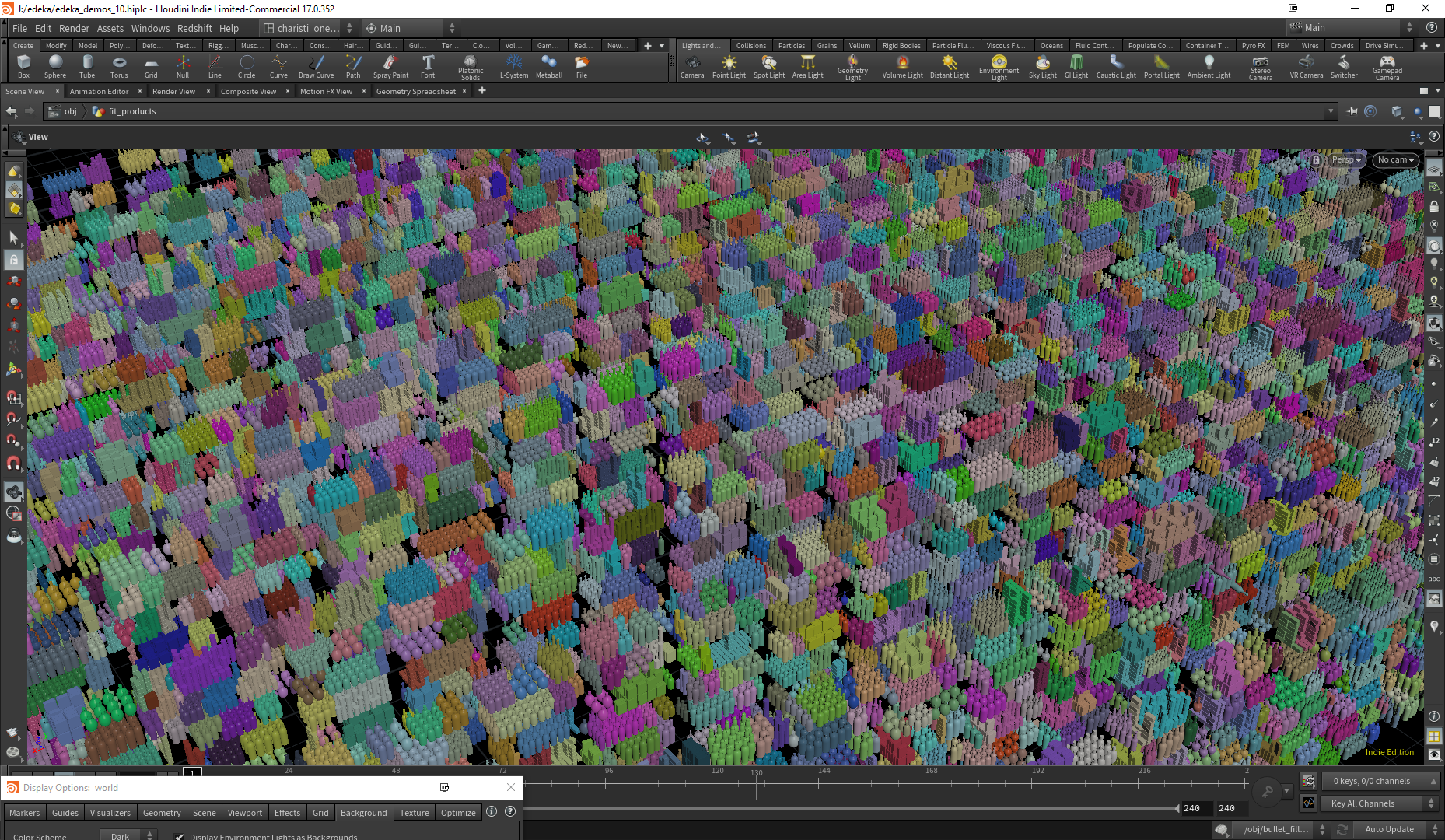Choose the Spray Paint tool

click(x=390, y=66)
